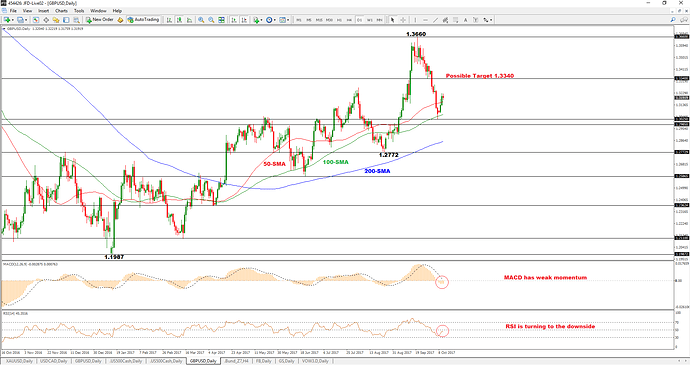Select the standard arrow cursor tool
Screen dimensions: 690x365
point(393,20)
